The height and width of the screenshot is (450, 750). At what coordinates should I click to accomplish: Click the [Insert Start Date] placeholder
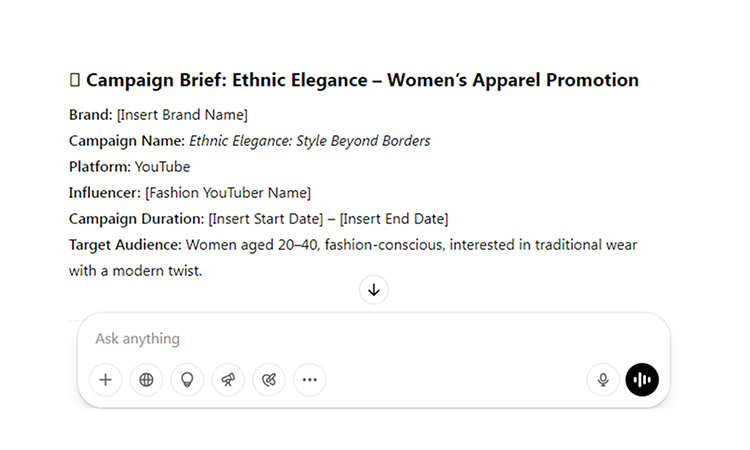[x=266, y=219]
